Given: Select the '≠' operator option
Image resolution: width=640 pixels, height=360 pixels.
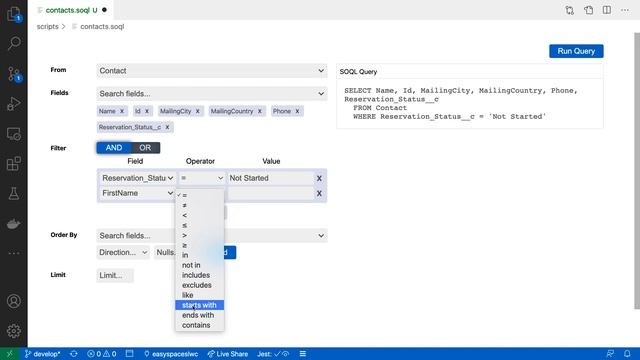Looking at the screenshot, I should pos(200,205).
